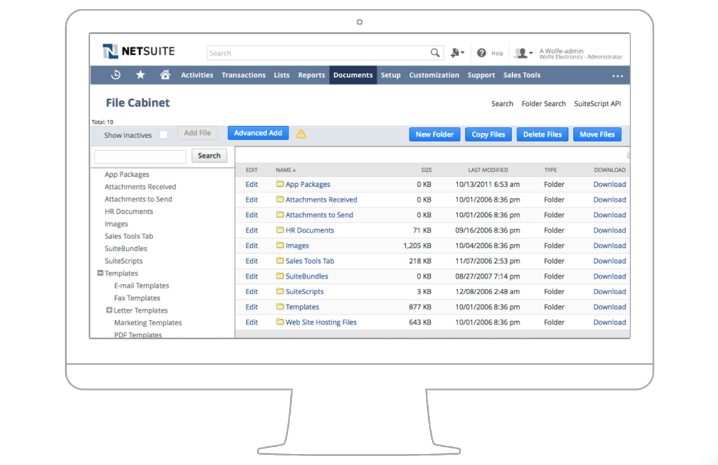Open the Lists menu

click(x=282, y=75)
